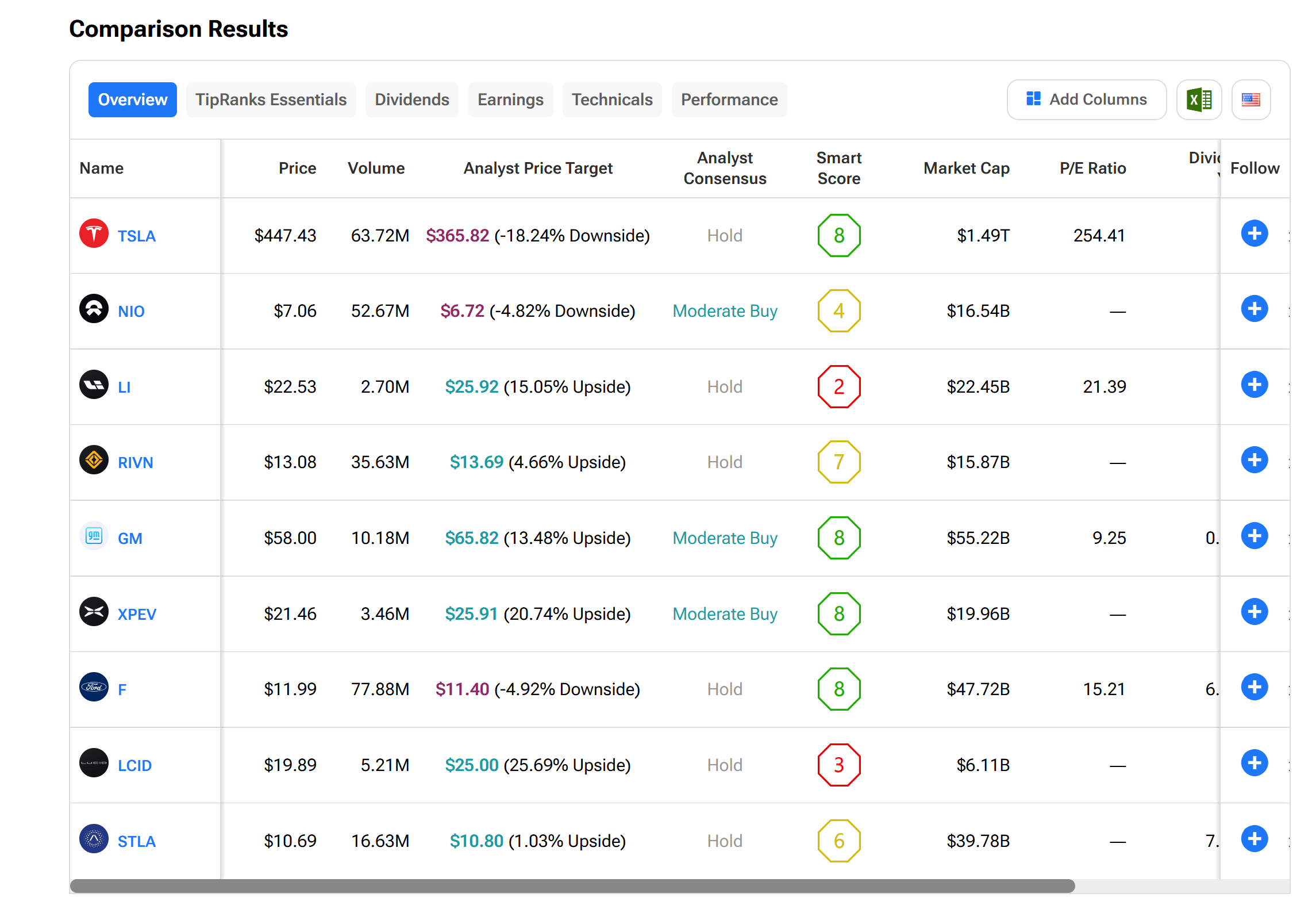Open NIO Moderate Buy consensus link
This screenshot has width=1316, height=909.
725,311
